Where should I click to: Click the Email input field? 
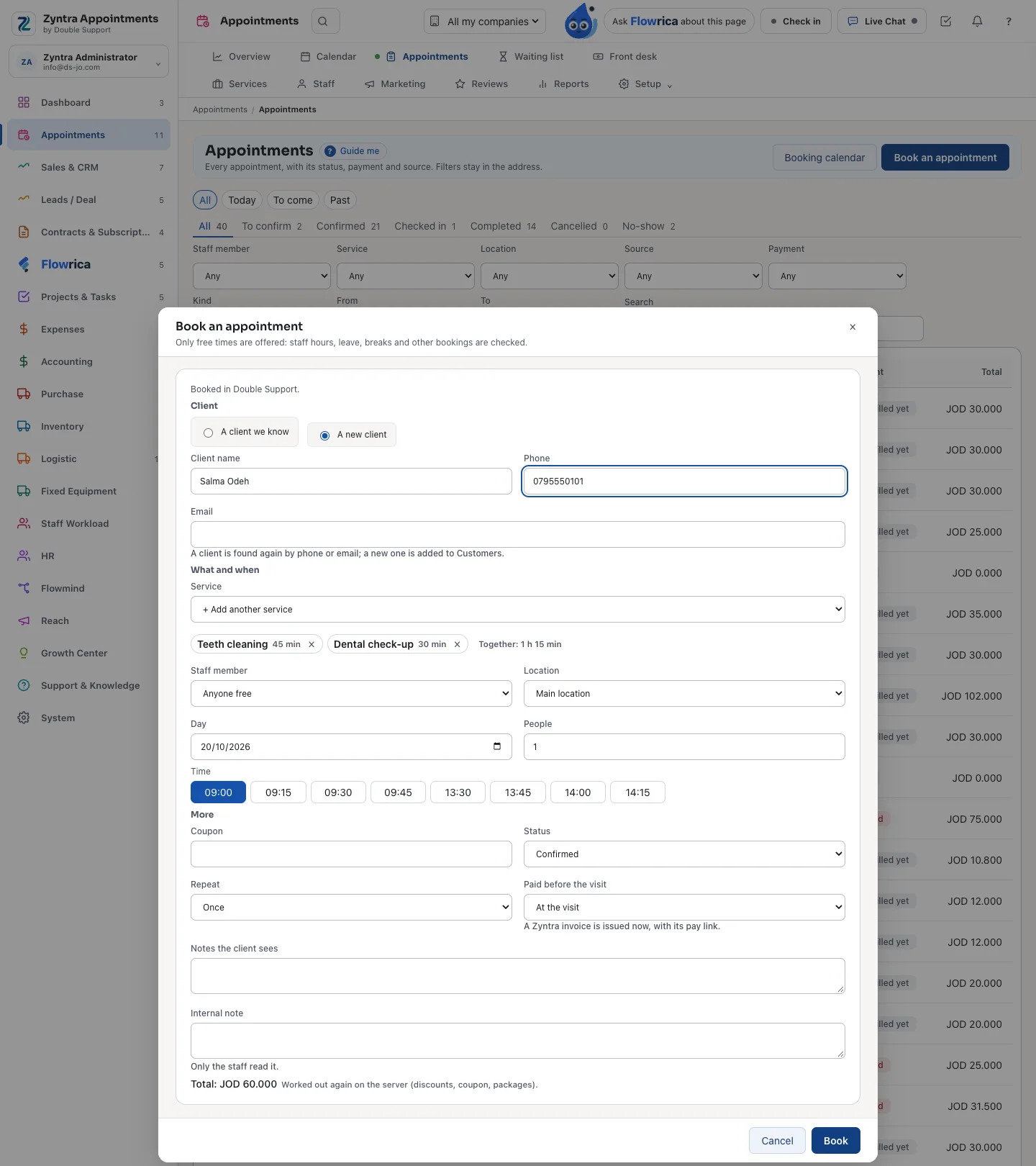tap(518, 535)
